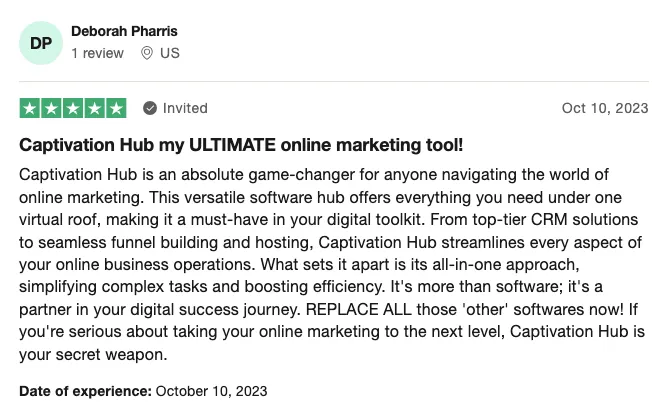
Task: Click the October 10, 2023 experience date
Action: pos(212,391)
